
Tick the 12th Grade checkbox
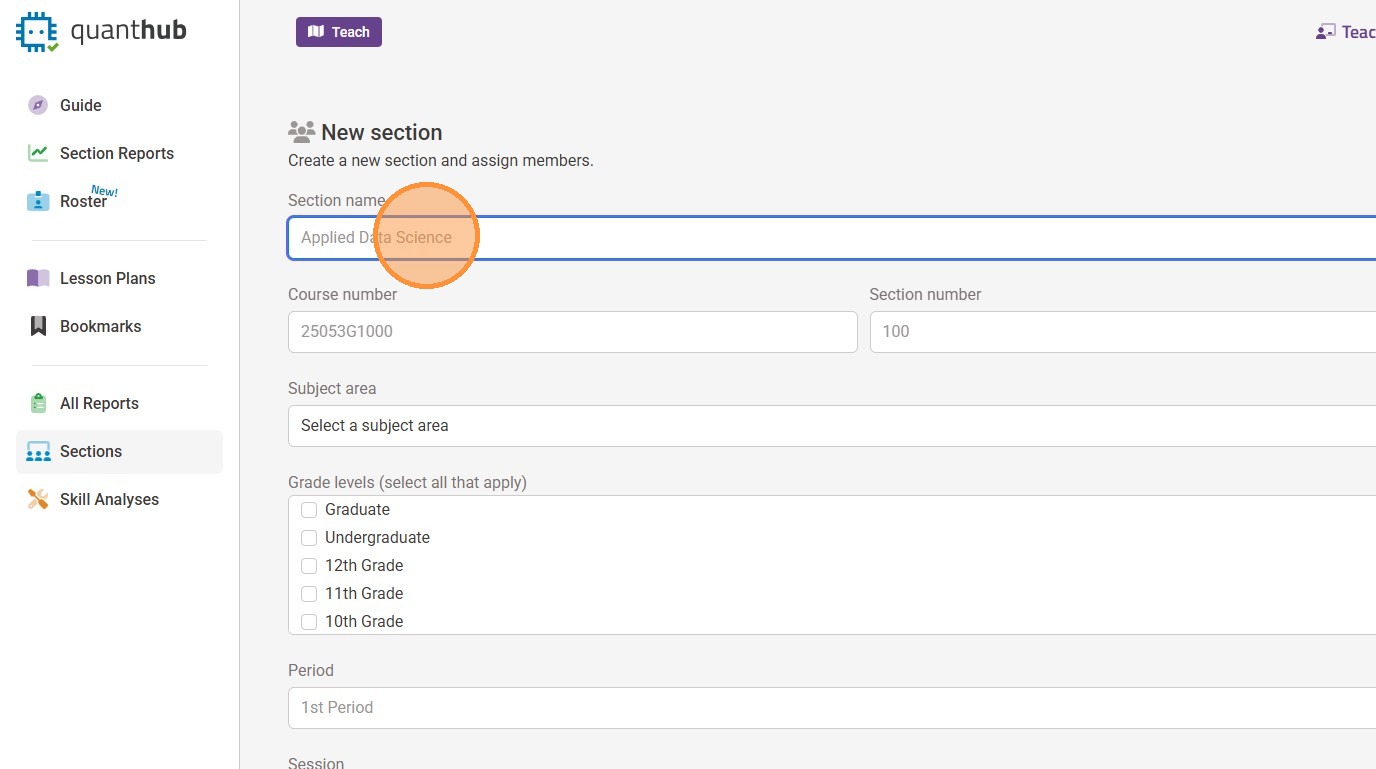[x=309, y=566]
